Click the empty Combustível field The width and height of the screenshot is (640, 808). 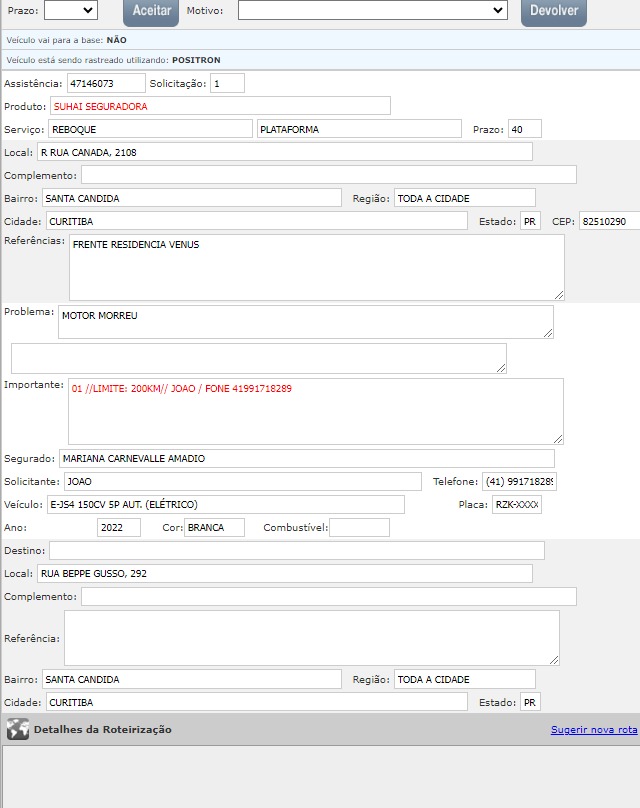pos(359,527)
